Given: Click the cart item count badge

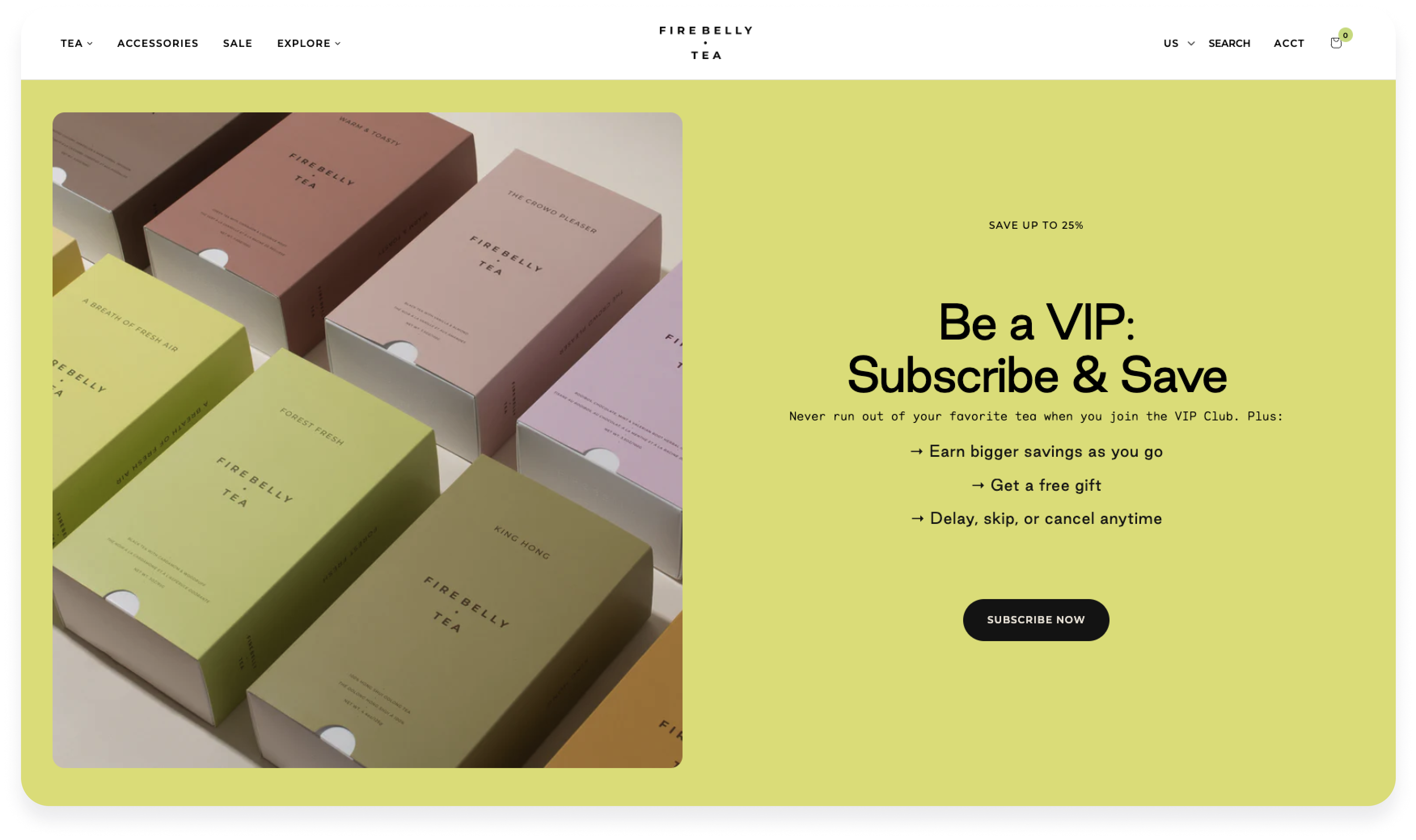Looking at the screenshot, I should pos(1345,35).
